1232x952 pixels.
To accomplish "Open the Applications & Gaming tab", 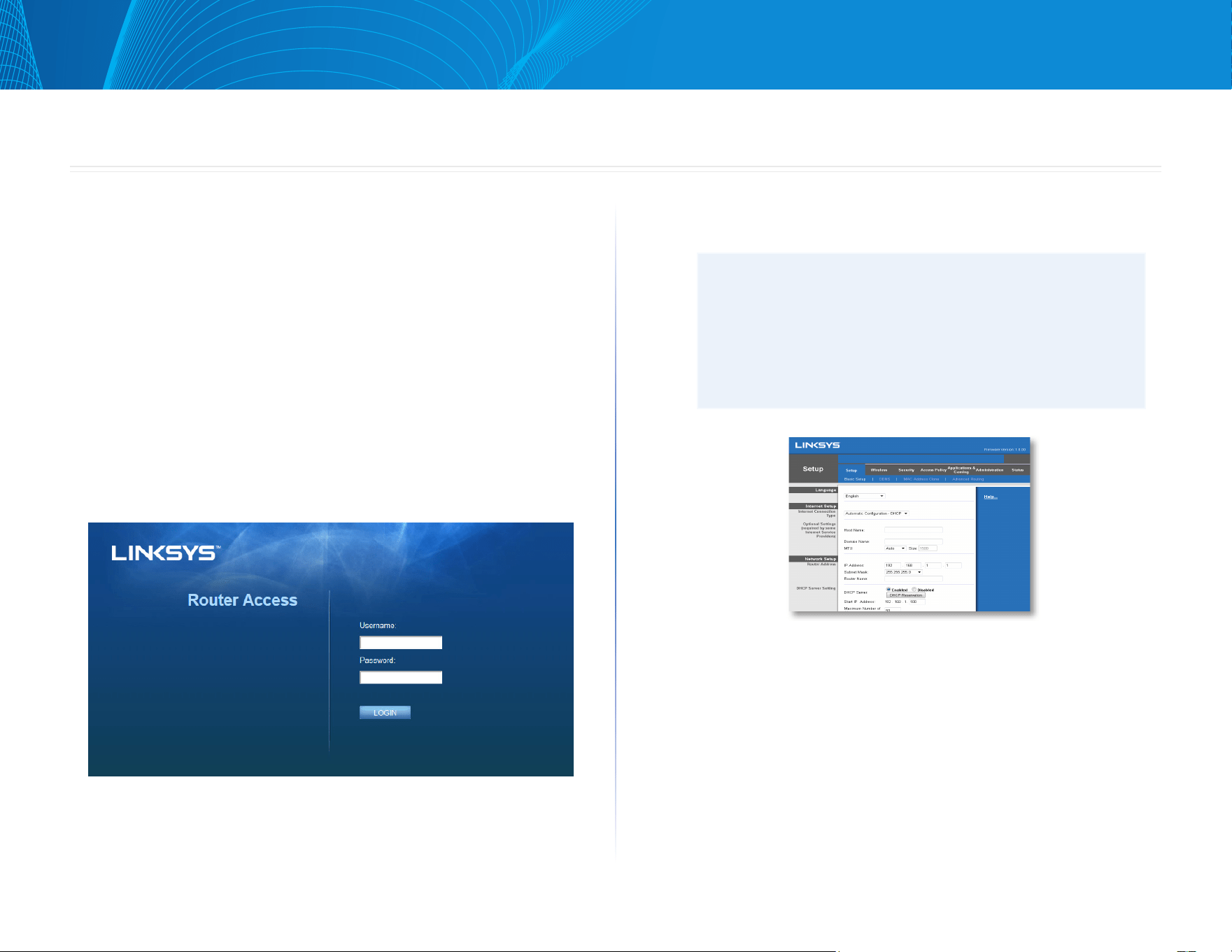I will coord(961,470).
